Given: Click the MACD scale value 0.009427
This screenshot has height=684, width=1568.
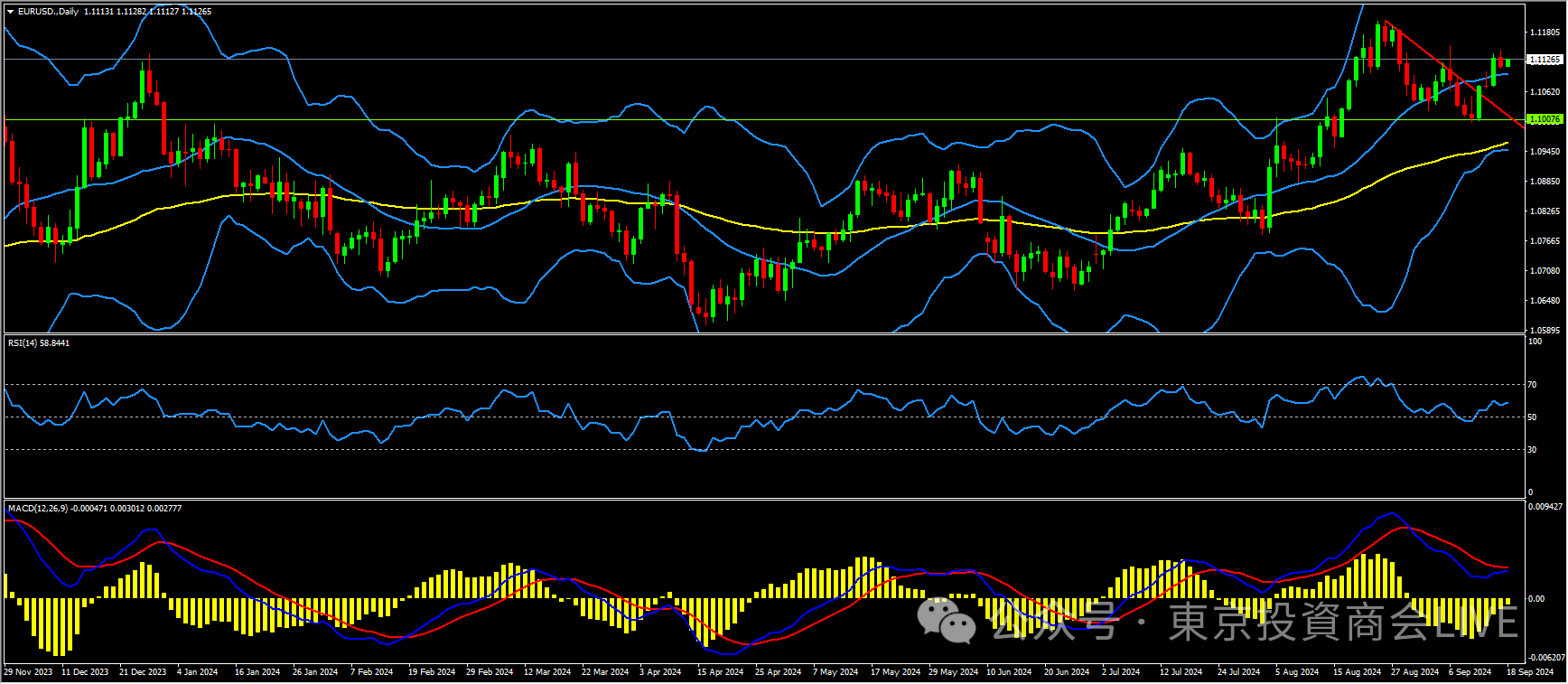Looking at the screenshot, I should (1545, 507).
